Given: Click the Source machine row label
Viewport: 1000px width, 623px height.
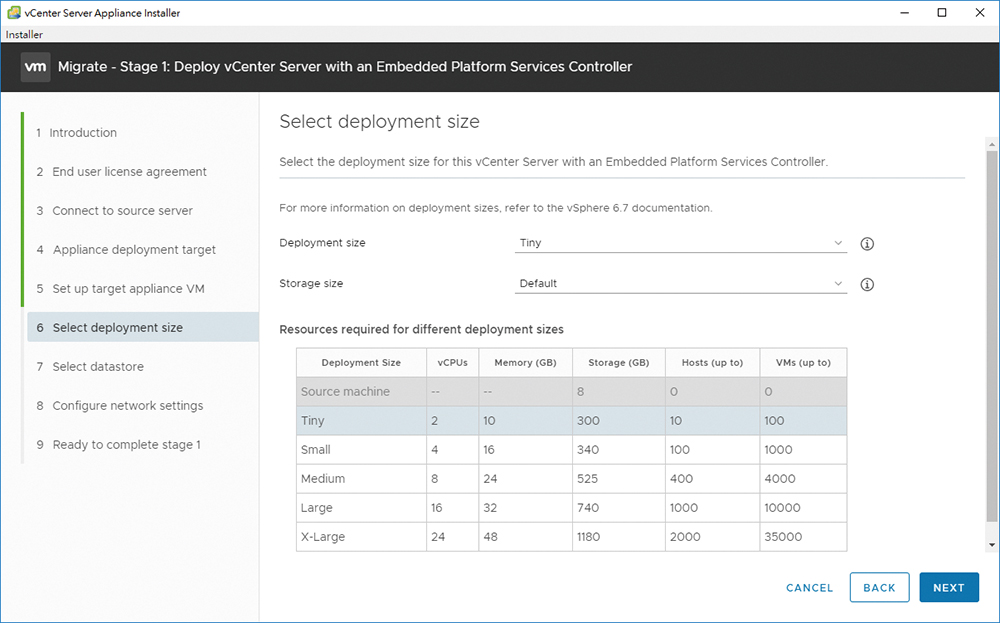Looking at the screenshot, I should tap(345, 392).
